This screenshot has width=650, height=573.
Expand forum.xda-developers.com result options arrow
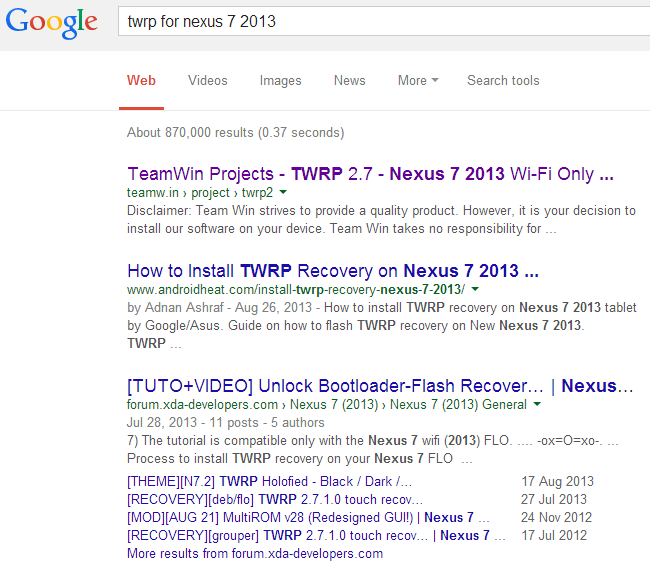(x=538, y=405)
